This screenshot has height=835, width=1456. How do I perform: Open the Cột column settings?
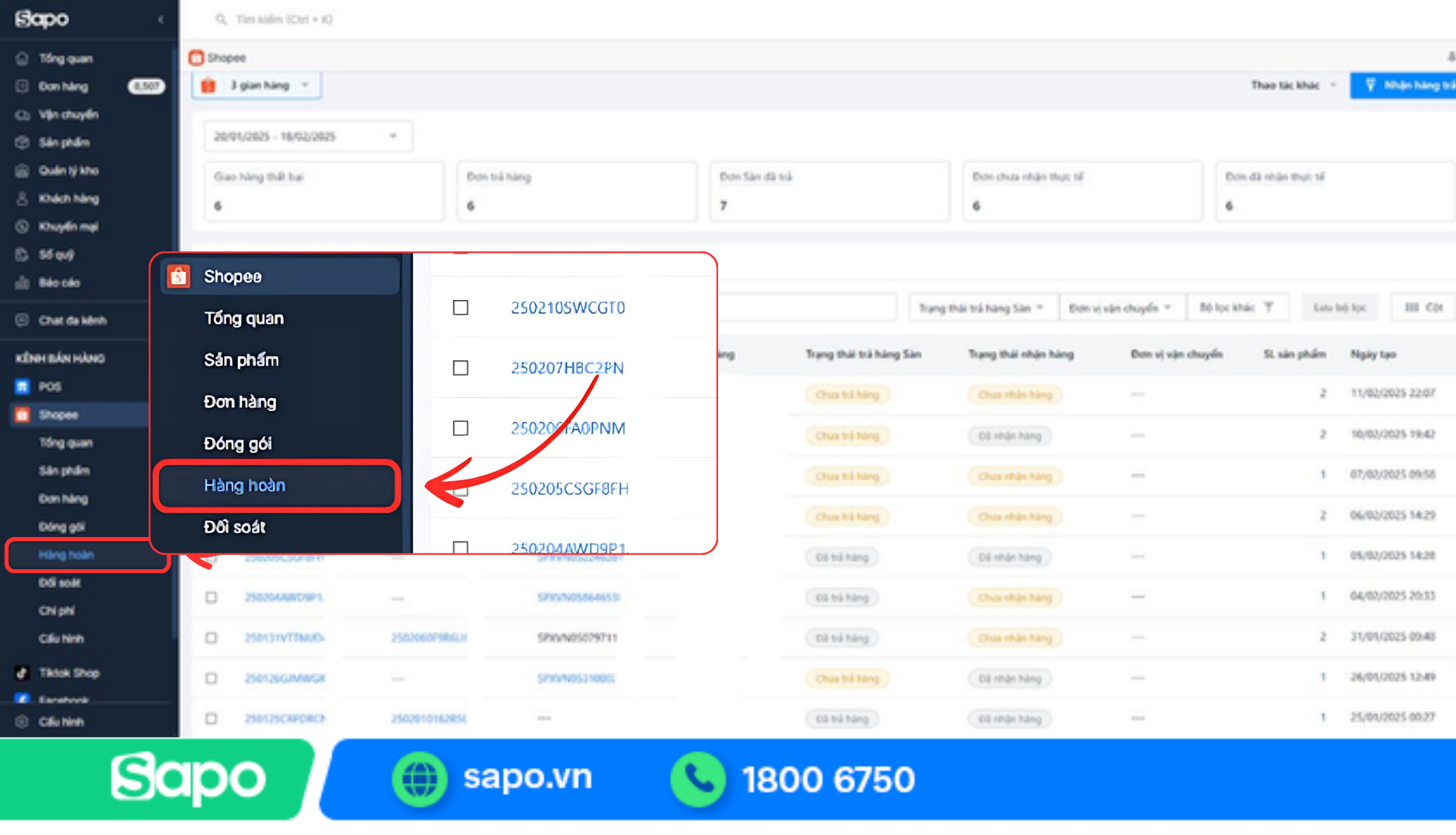tap(1424, 308)
